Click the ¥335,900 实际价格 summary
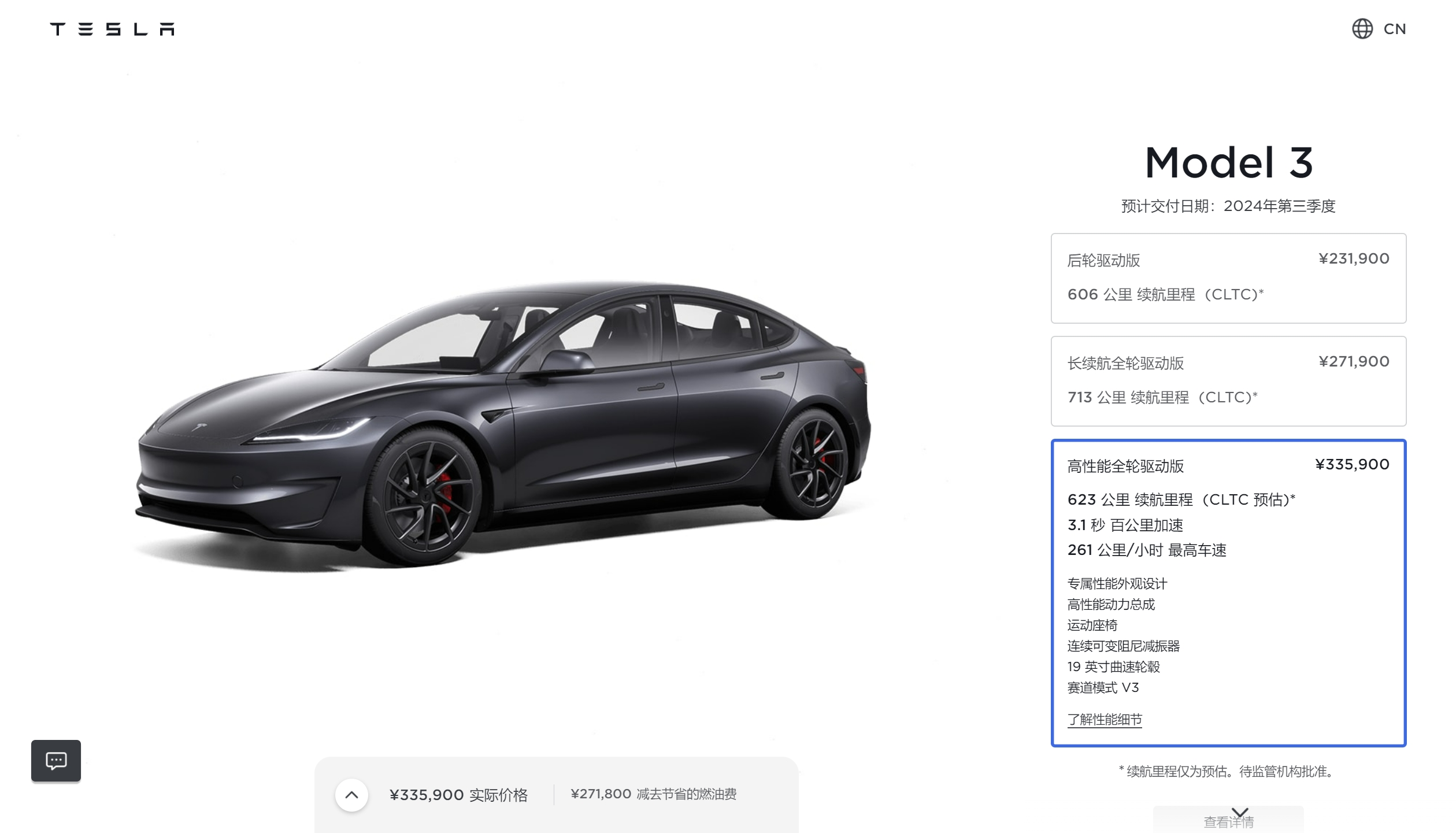 (x=458, y=795)
